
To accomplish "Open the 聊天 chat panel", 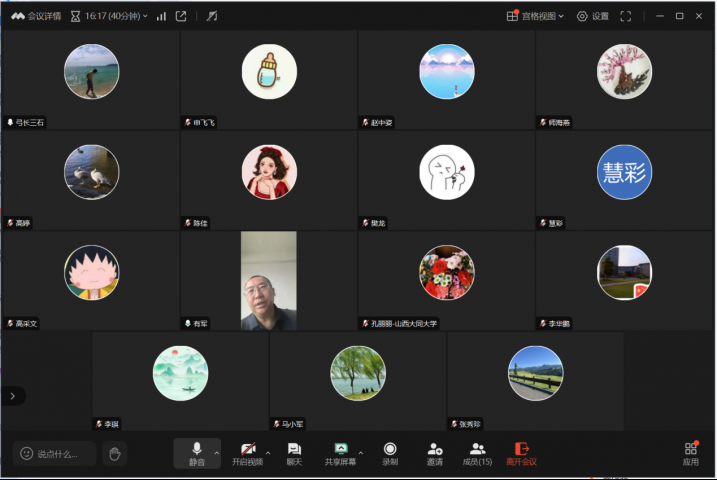I will (294, 453).
